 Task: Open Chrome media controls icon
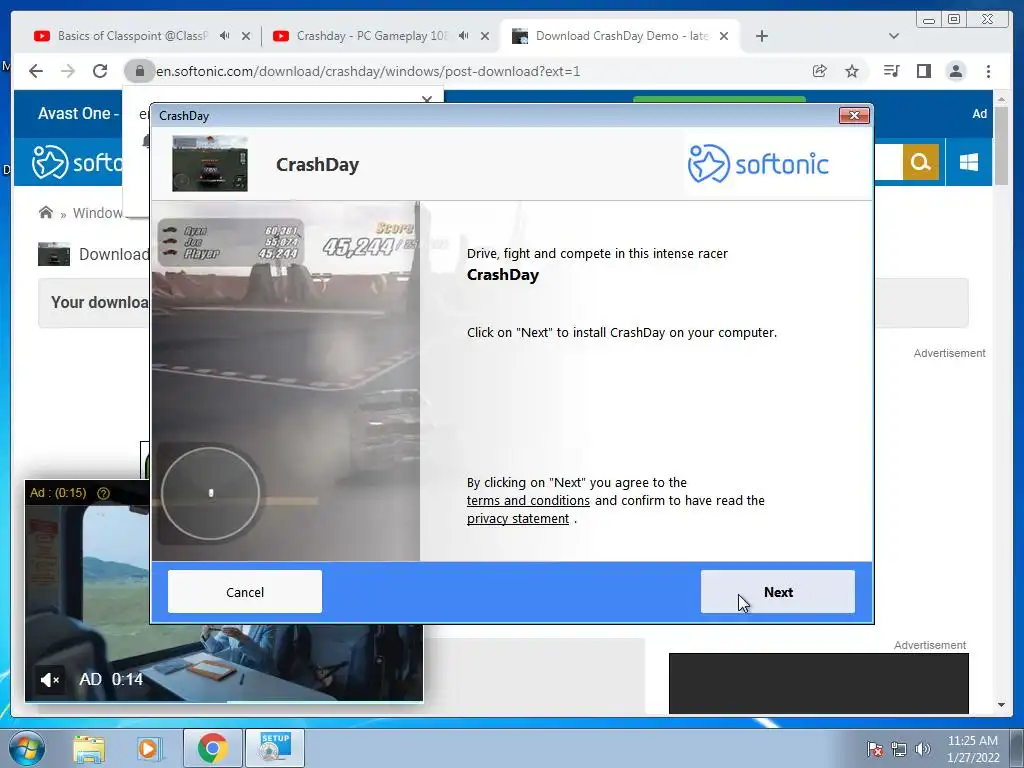pos(891,71)
